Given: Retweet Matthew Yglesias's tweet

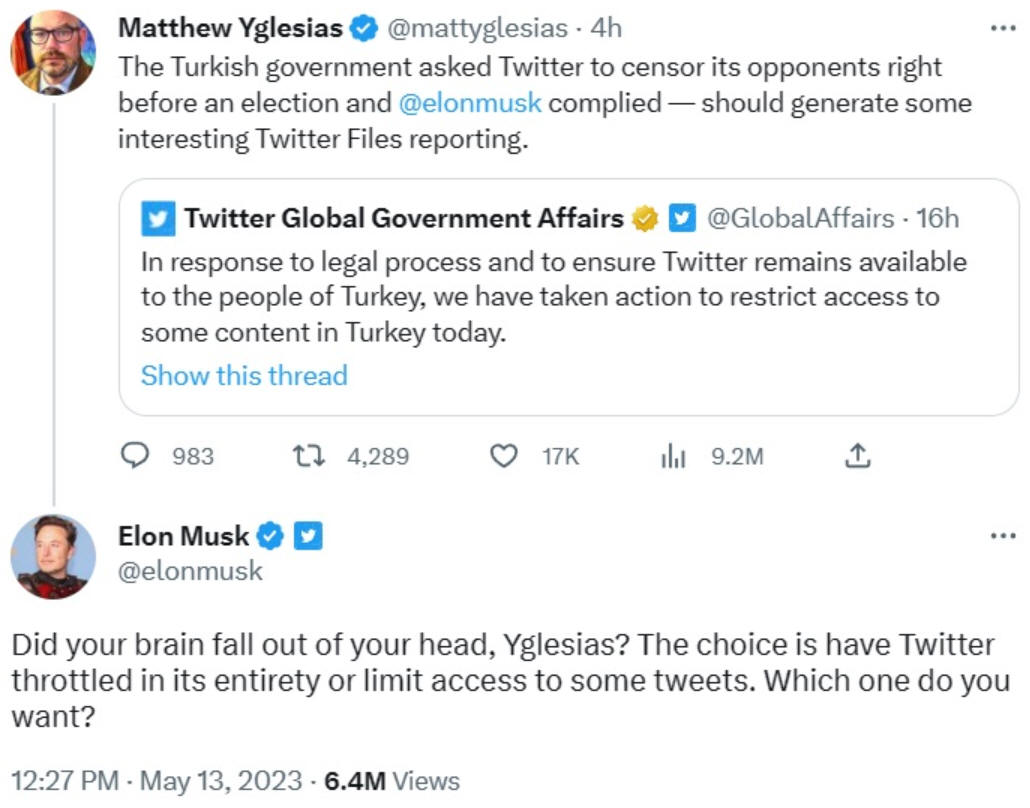Looking at the screenshot, I should click(x=309, y=455).
